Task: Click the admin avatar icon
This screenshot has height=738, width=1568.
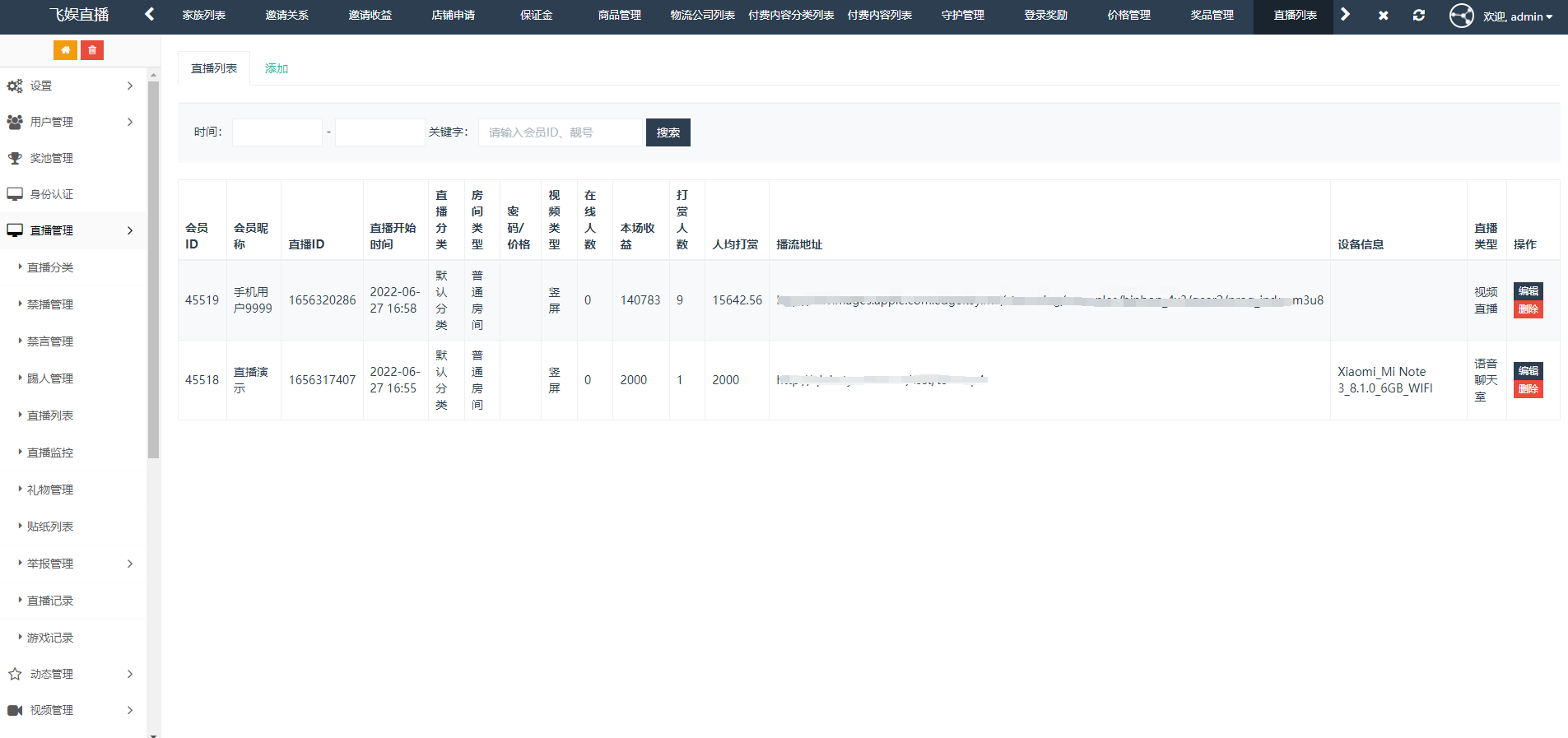Action: [1461, 16]
